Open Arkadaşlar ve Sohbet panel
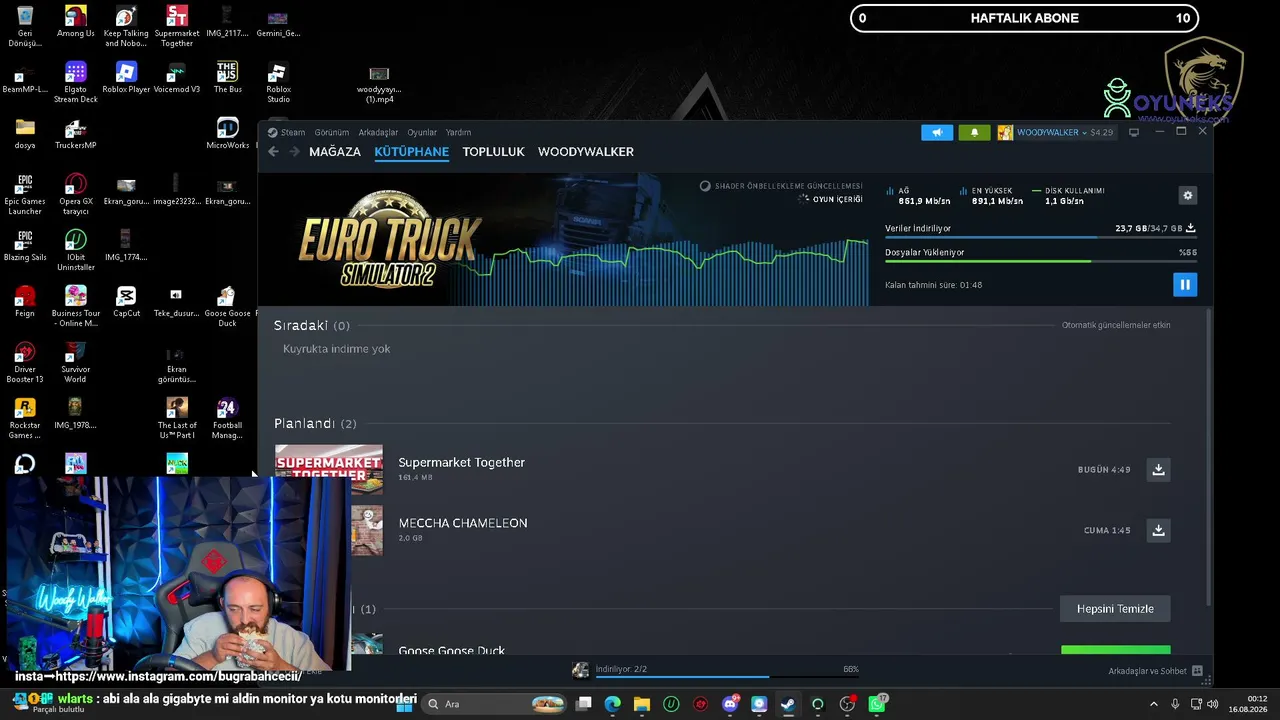This screenshot has height=720, width=1280. tap(1155, 671)
